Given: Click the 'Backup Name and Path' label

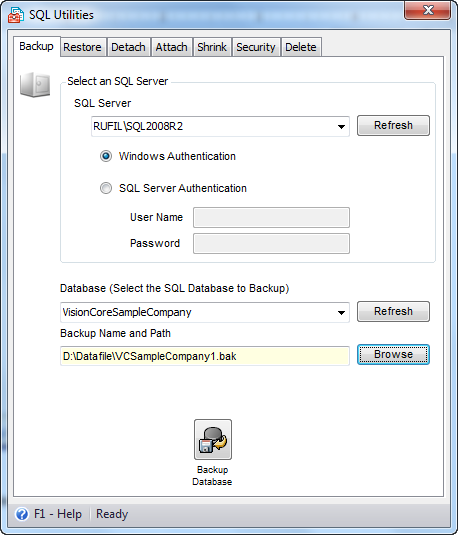Looking at the screenshot, I should pos(115,333).
